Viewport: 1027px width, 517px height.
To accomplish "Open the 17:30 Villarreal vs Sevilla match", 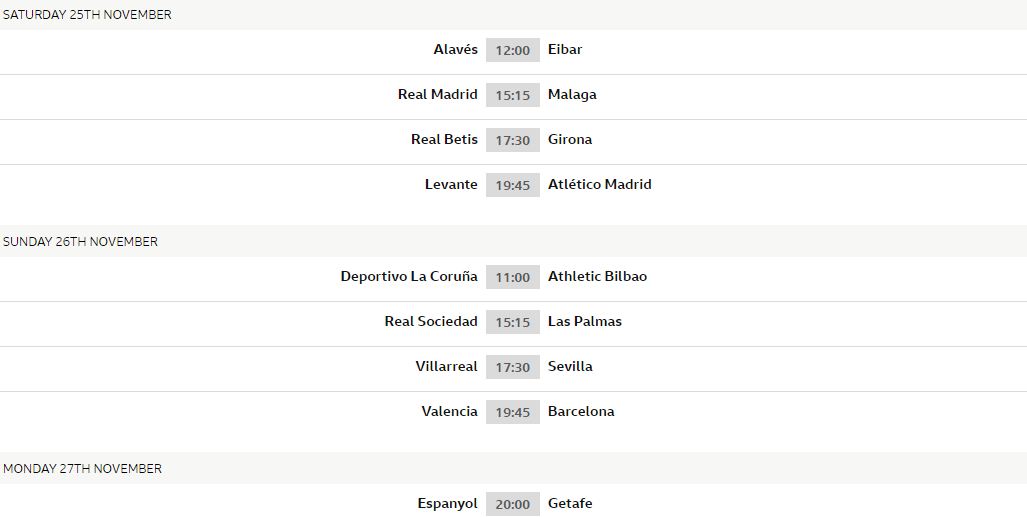I will [x=512, y=367].
